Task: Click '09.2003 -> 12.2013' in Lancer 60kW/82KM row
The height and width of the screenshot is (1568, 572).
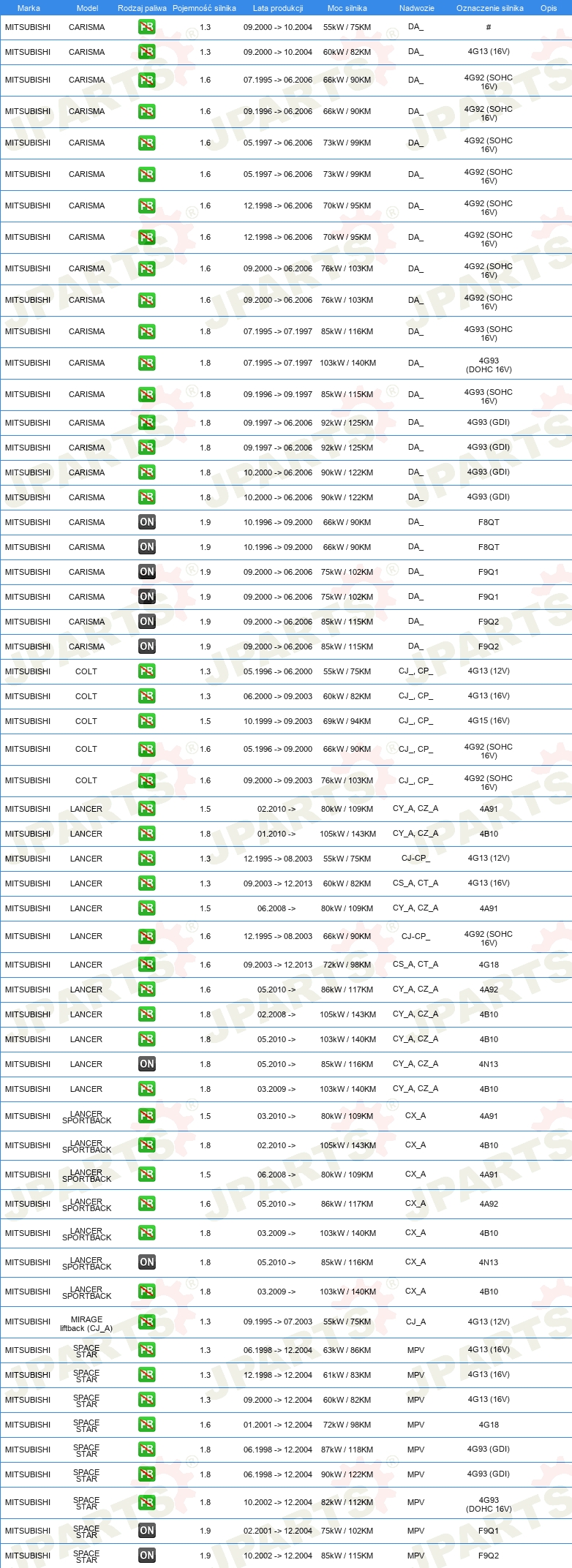Action: [278, 883]
